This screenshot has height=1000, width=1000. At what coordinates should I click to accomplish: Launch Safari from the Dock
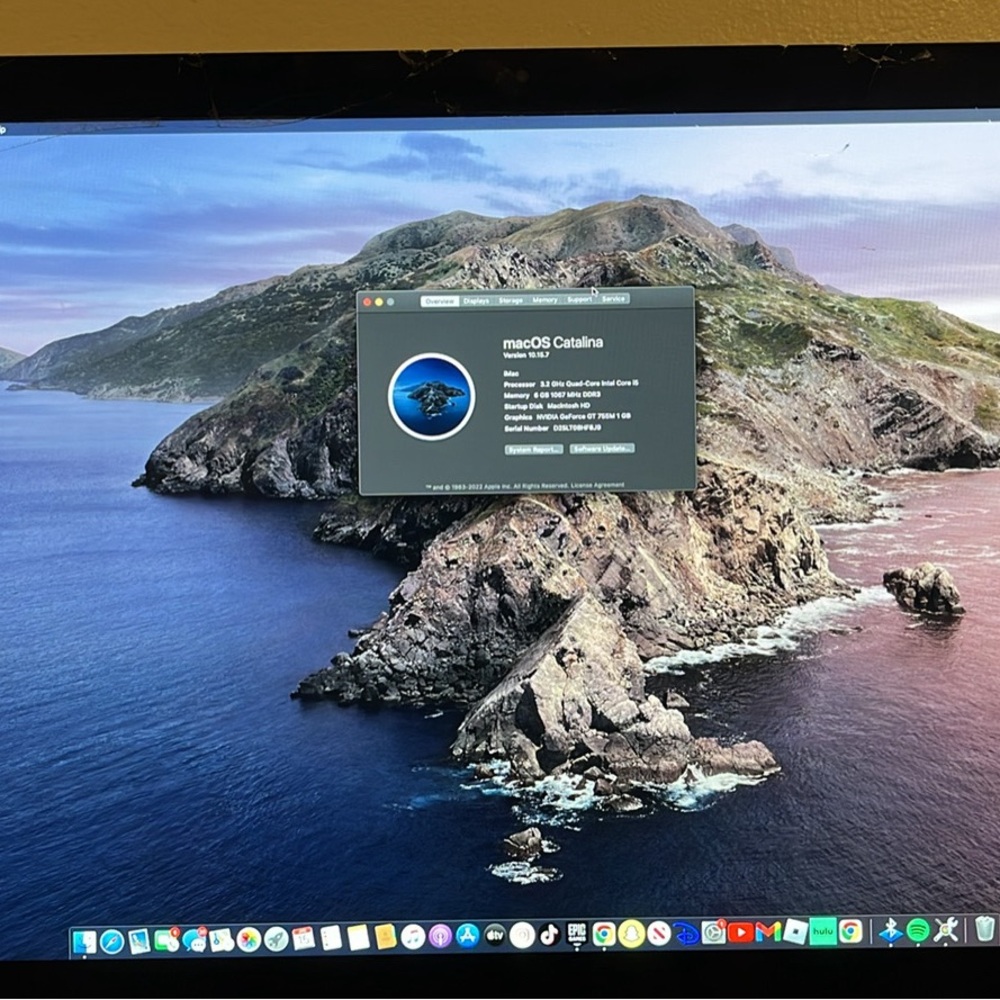point(112,942)
